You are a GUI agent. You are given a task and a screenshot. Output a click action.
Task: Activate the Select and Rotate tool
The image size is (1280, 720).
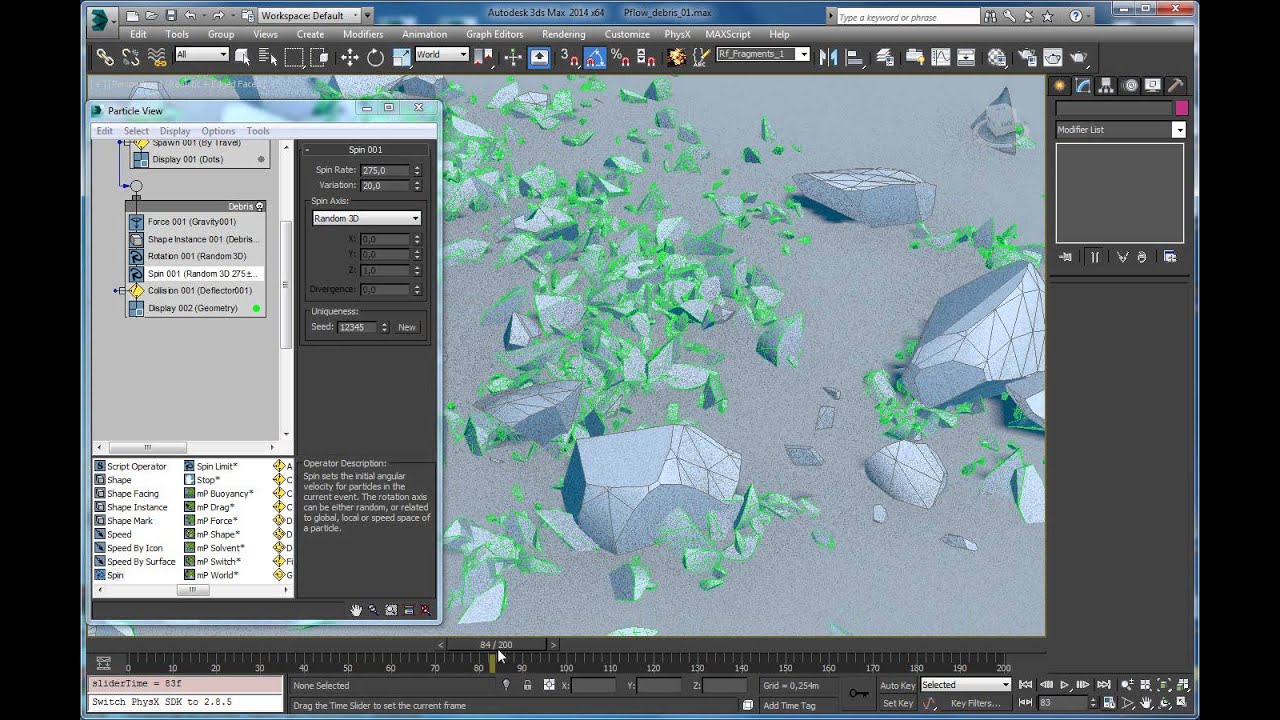pos(375,57)
